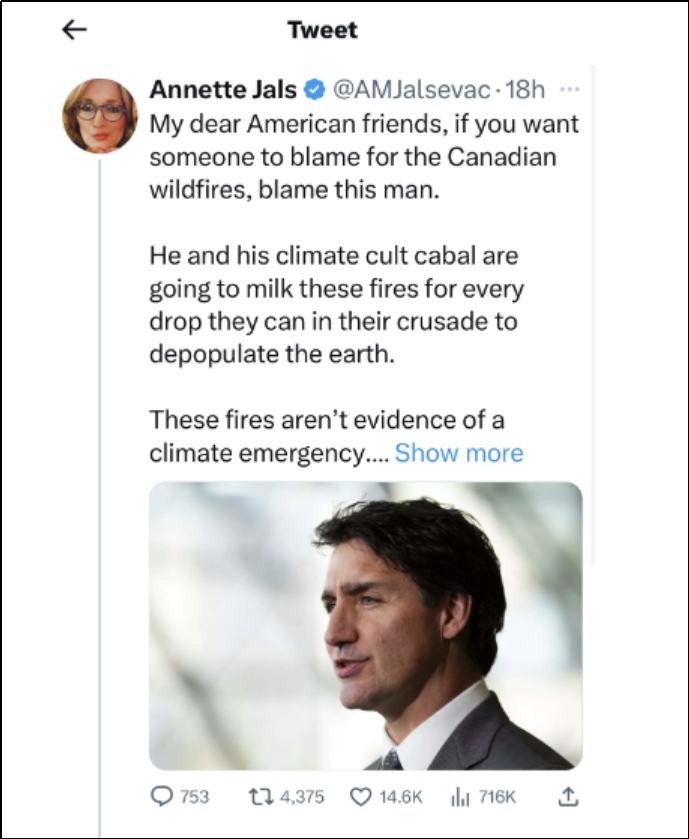Open Annette Jals profile avatar
Viewport: 689px width, 839px height.
(x=99, y=115)
